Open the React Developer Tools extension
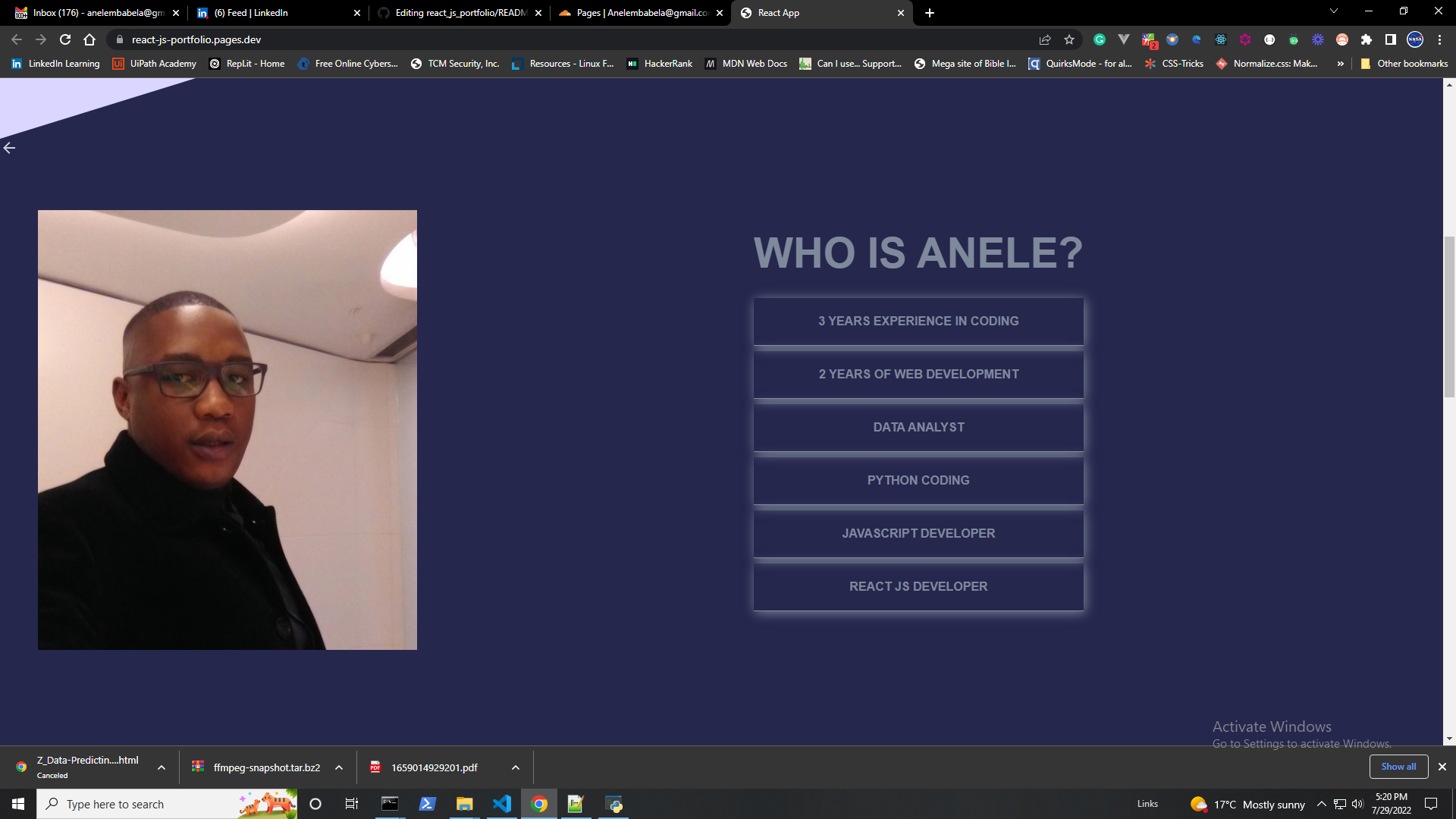 [x=1221, y=40]
